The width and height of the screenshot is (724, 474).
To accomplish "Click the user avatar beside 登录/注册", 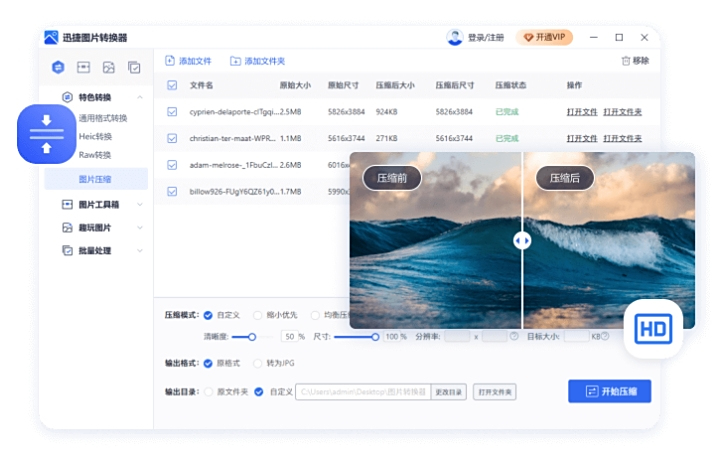I will click(x=455, y=37).
